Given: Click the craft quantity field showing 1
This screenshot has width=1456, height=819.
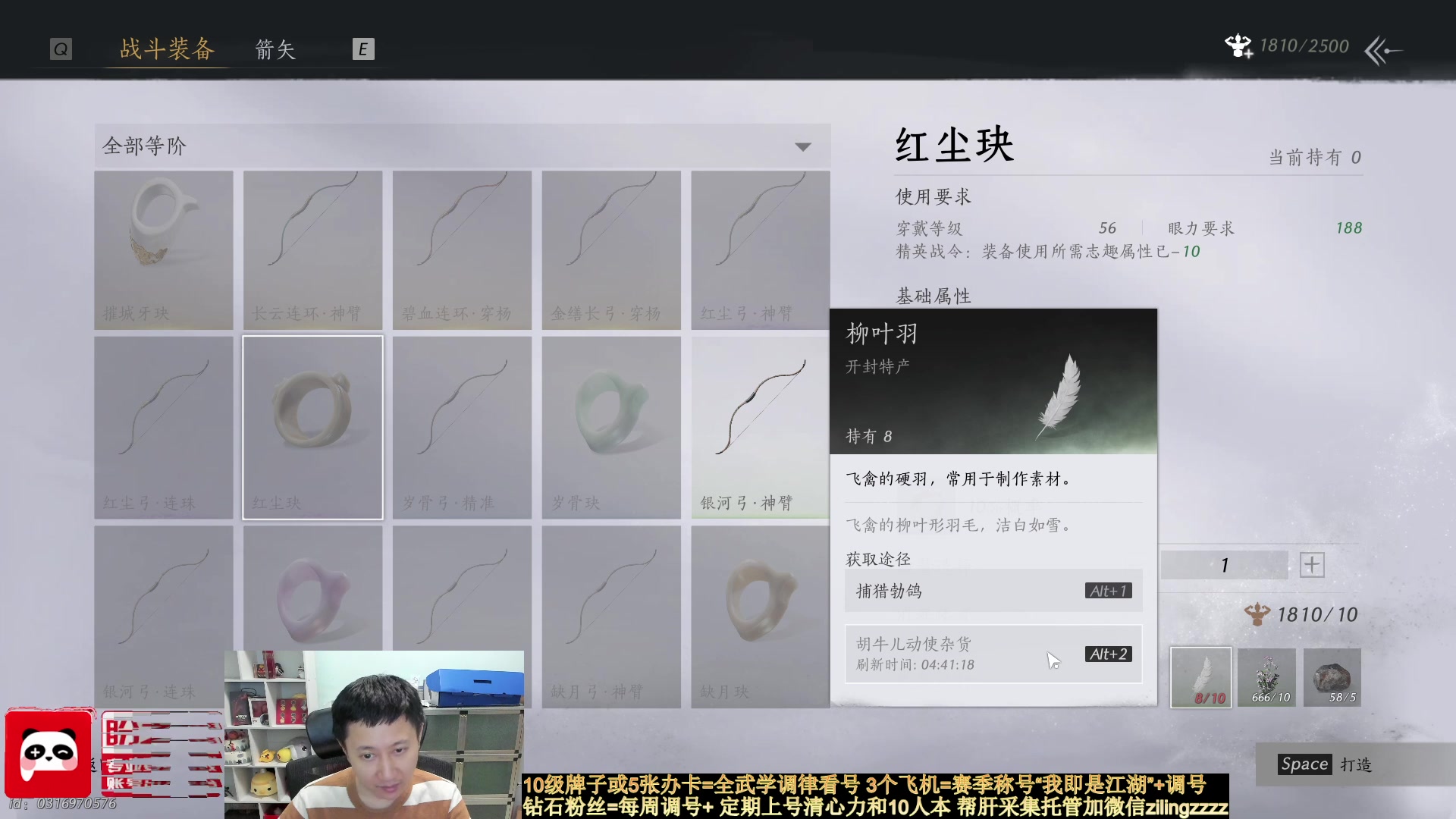Looking at the screenshot, I should [x=1225, y=565].
